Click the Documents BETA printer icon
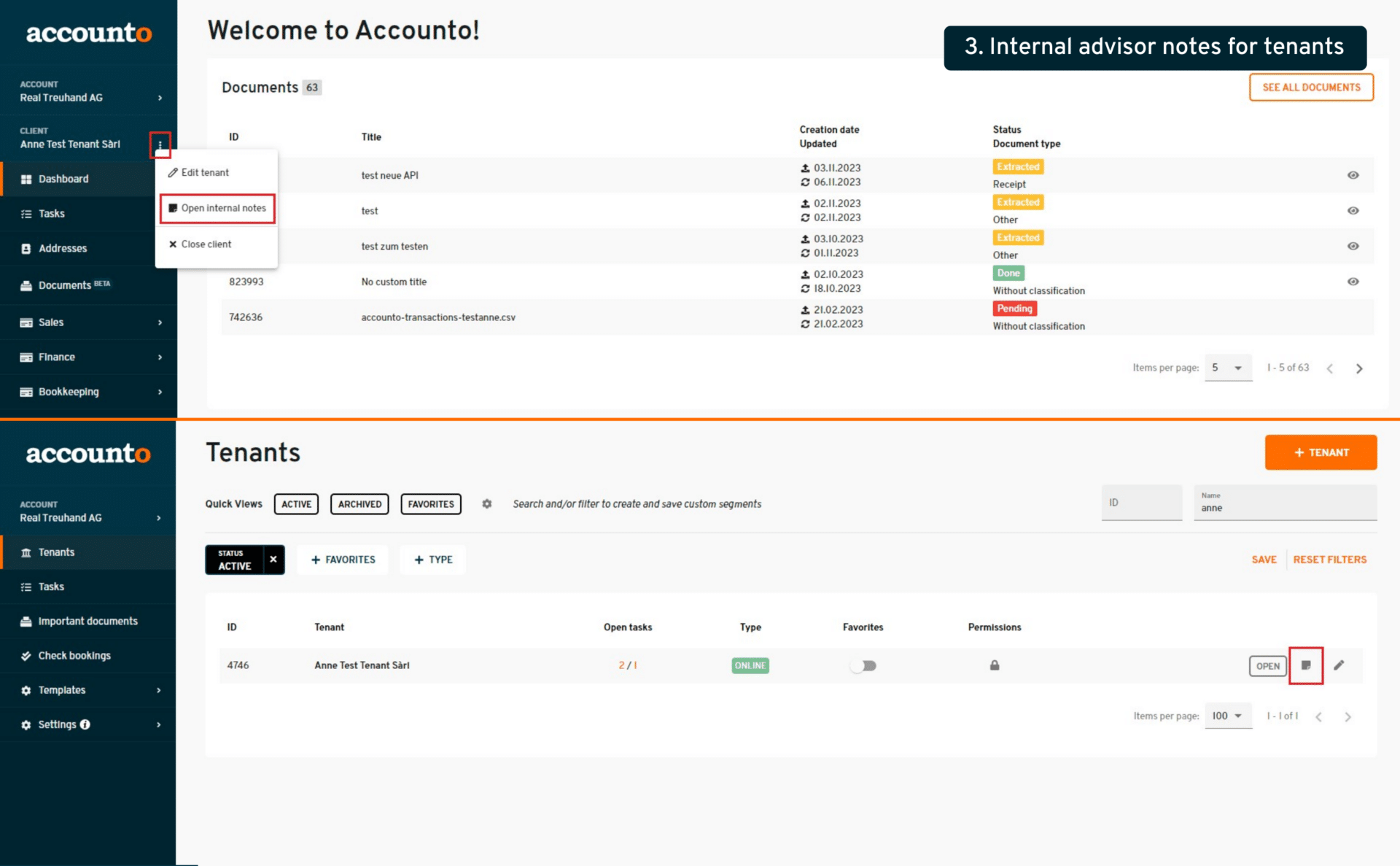Screen dimensions: 1400x866 coord(26,286)
